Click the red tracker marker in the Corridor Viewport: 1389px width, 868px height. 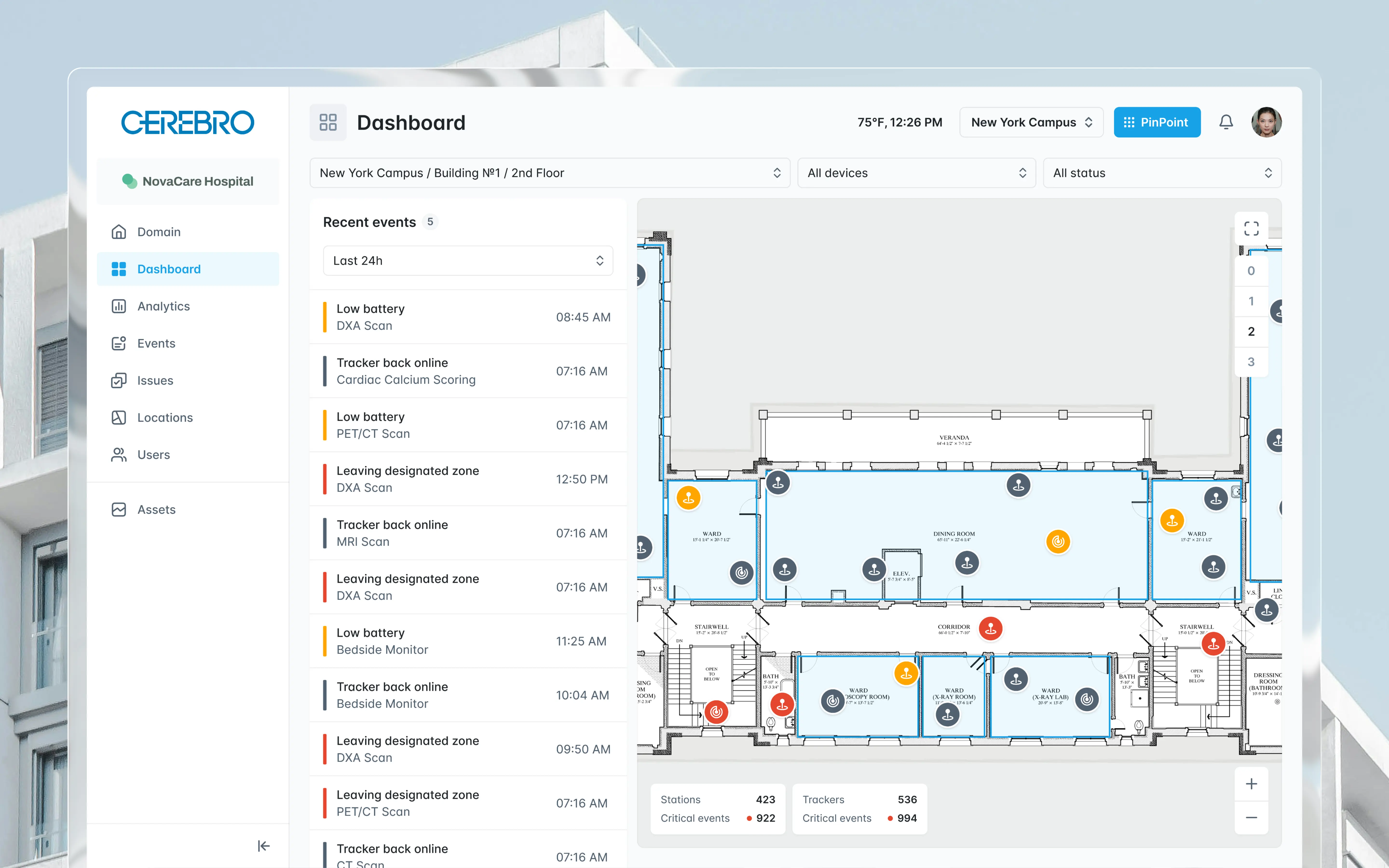click(x=990, y=629)
